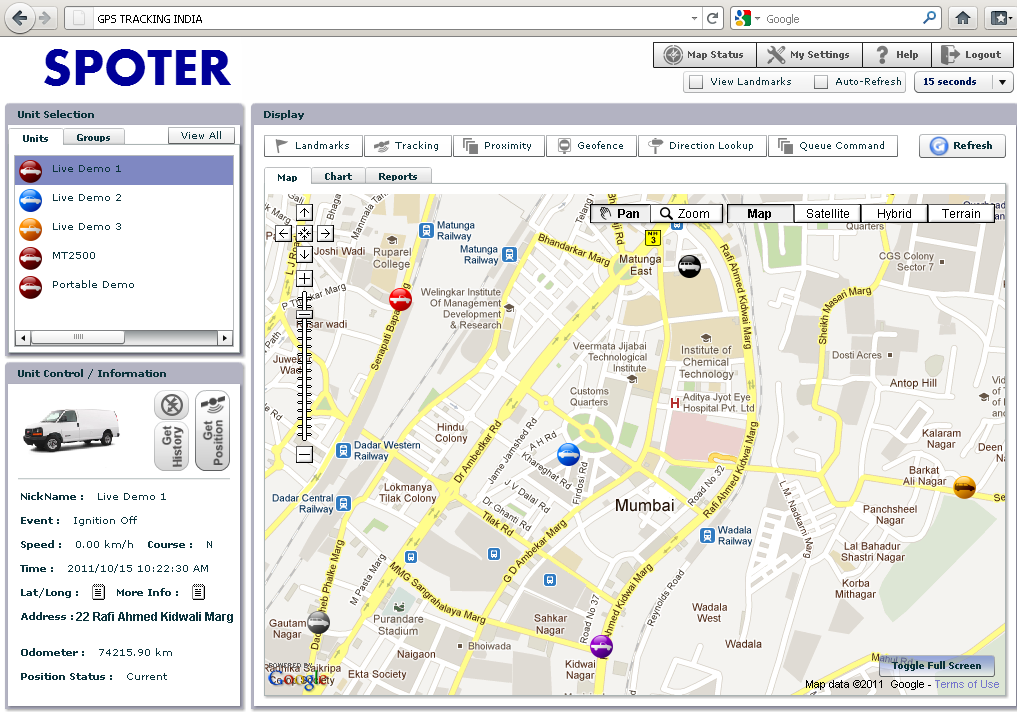Pan the map up with the arrow
Viewport: 1017px width, 713px height.
(x=304, y=212)
